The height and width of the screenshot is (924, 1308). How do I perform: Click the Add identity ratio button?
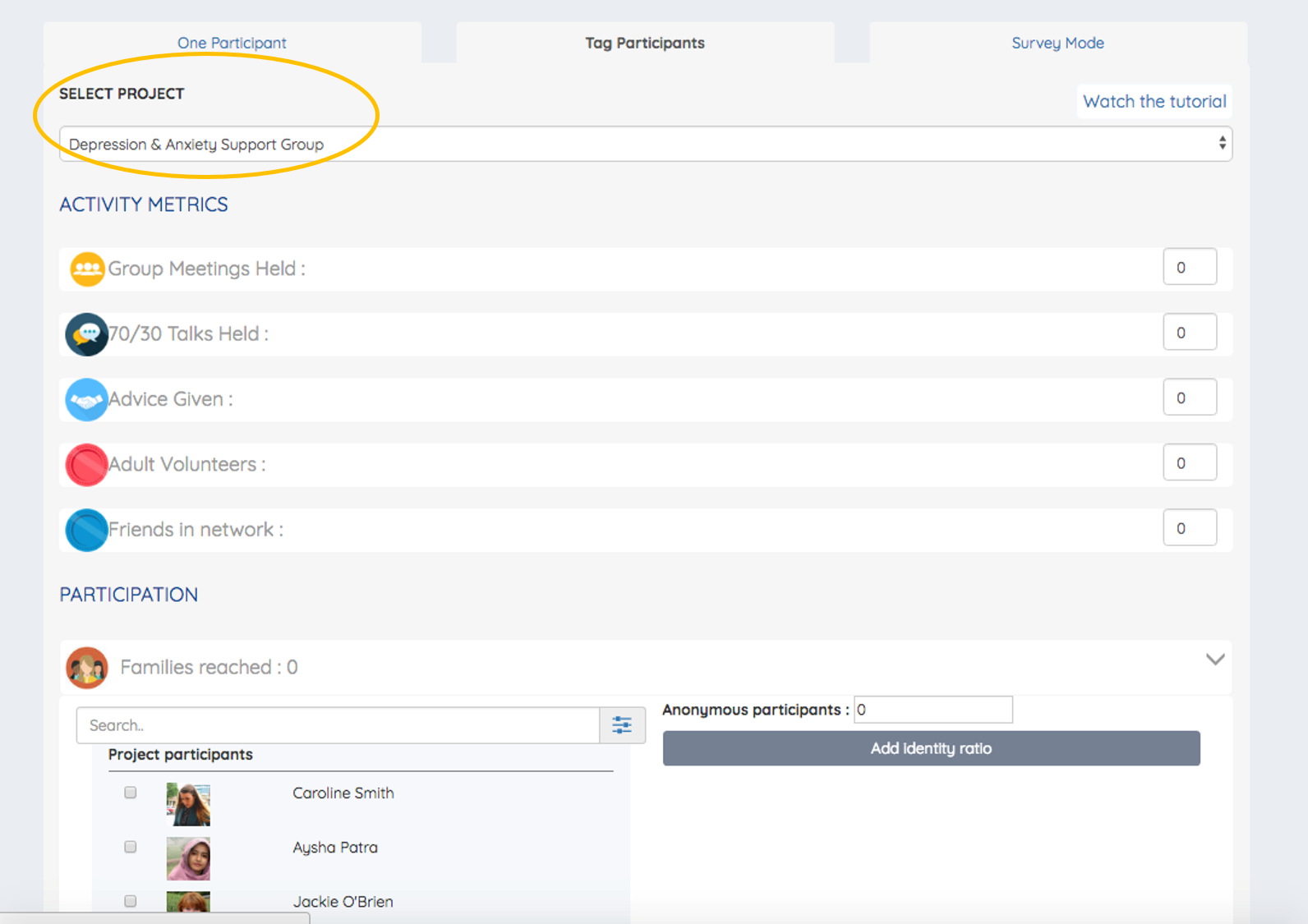click(x=932, y=748)
